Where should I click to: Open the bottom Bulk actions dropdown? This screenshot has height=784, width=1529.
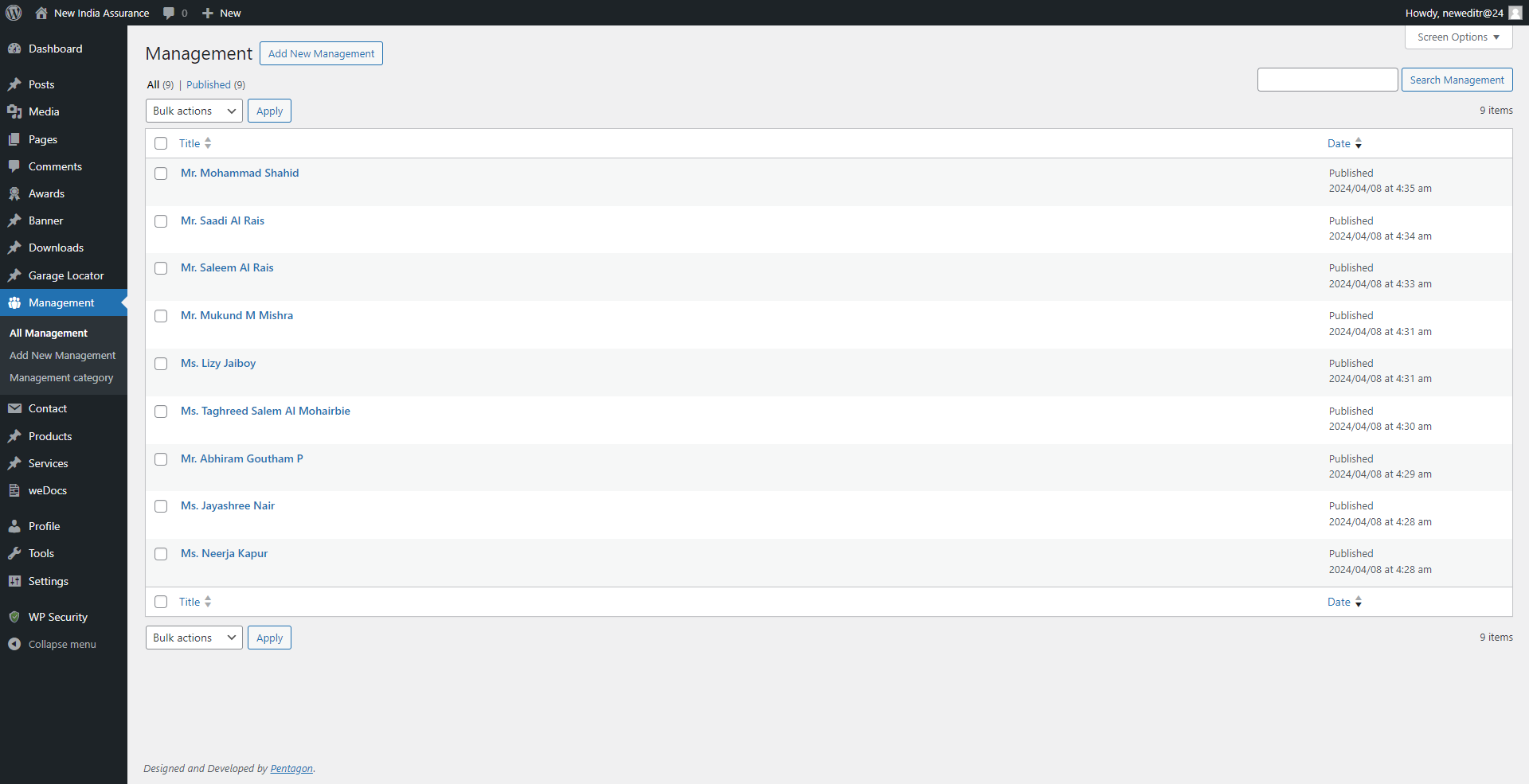(x=194, y=638)
